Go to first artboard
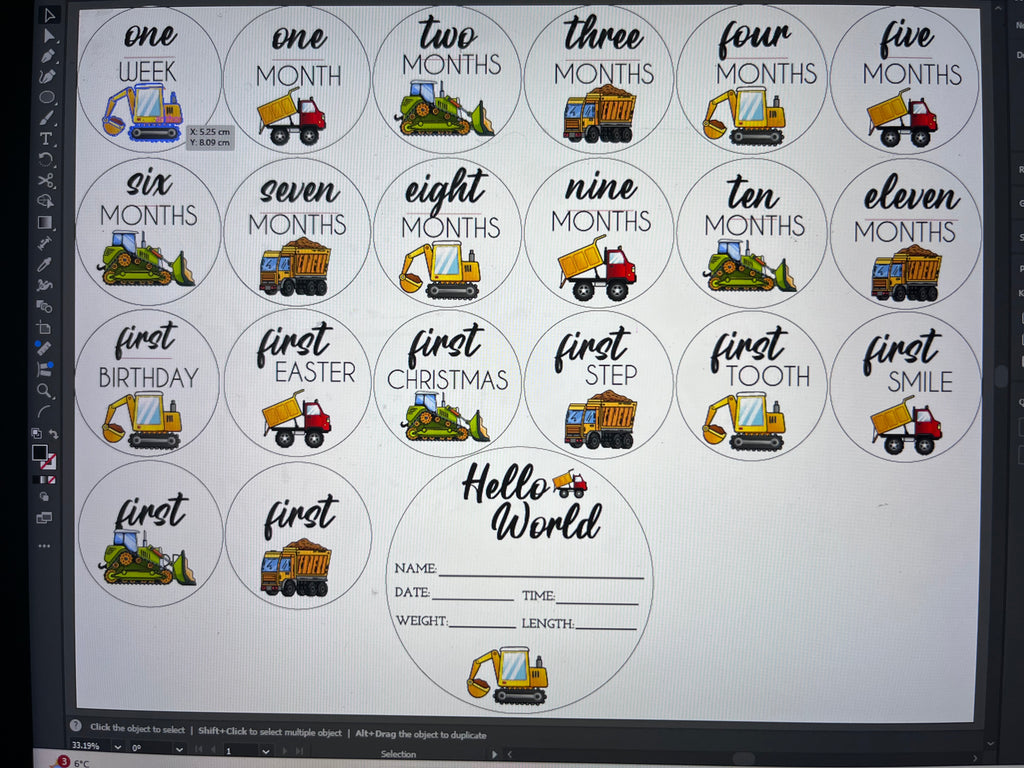1024x768 pixels. pos(199,749)
